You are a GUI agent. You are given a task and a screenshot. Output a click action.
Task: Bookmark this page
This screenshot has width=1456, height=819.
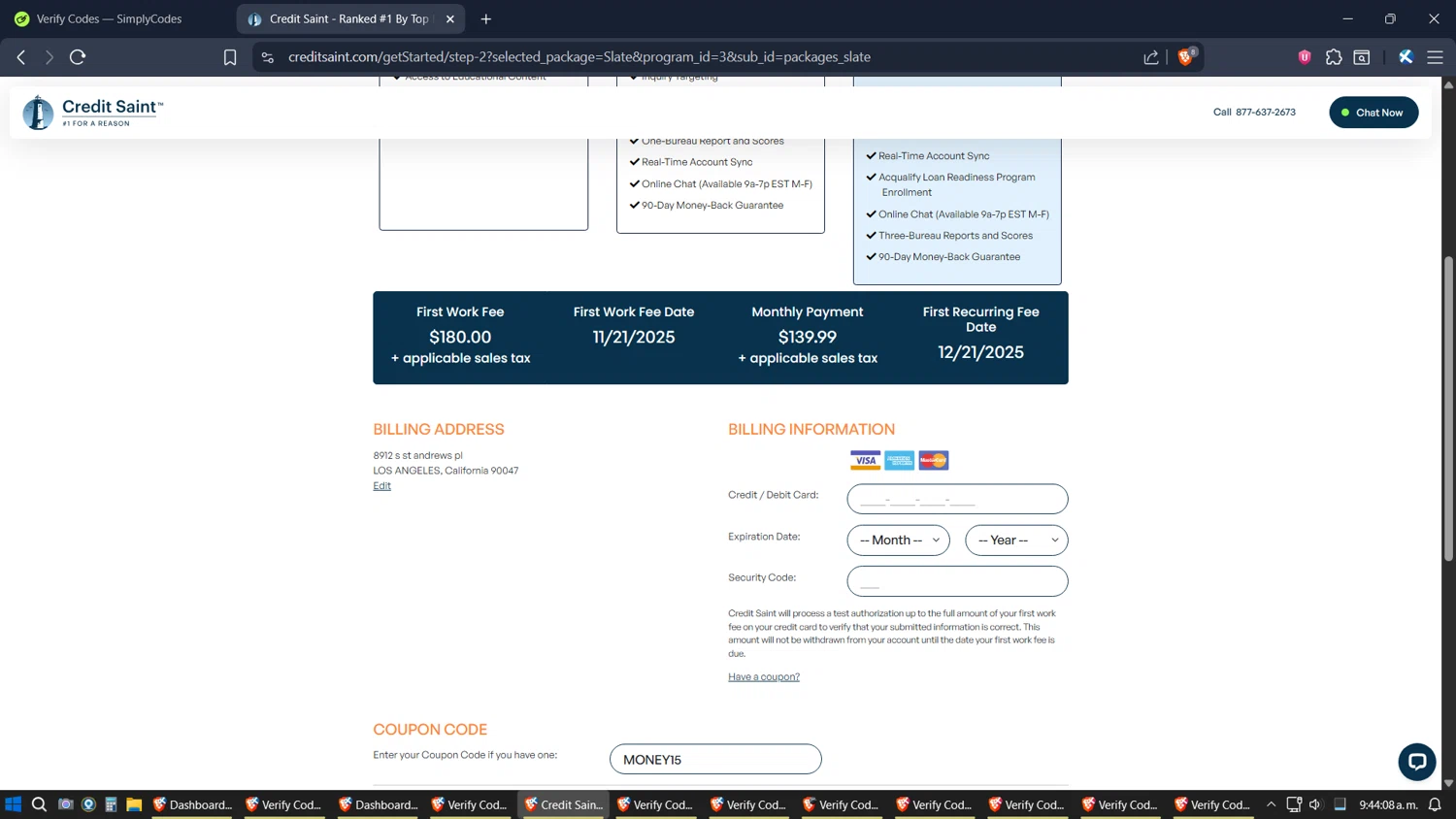click(x=230, y=57)
